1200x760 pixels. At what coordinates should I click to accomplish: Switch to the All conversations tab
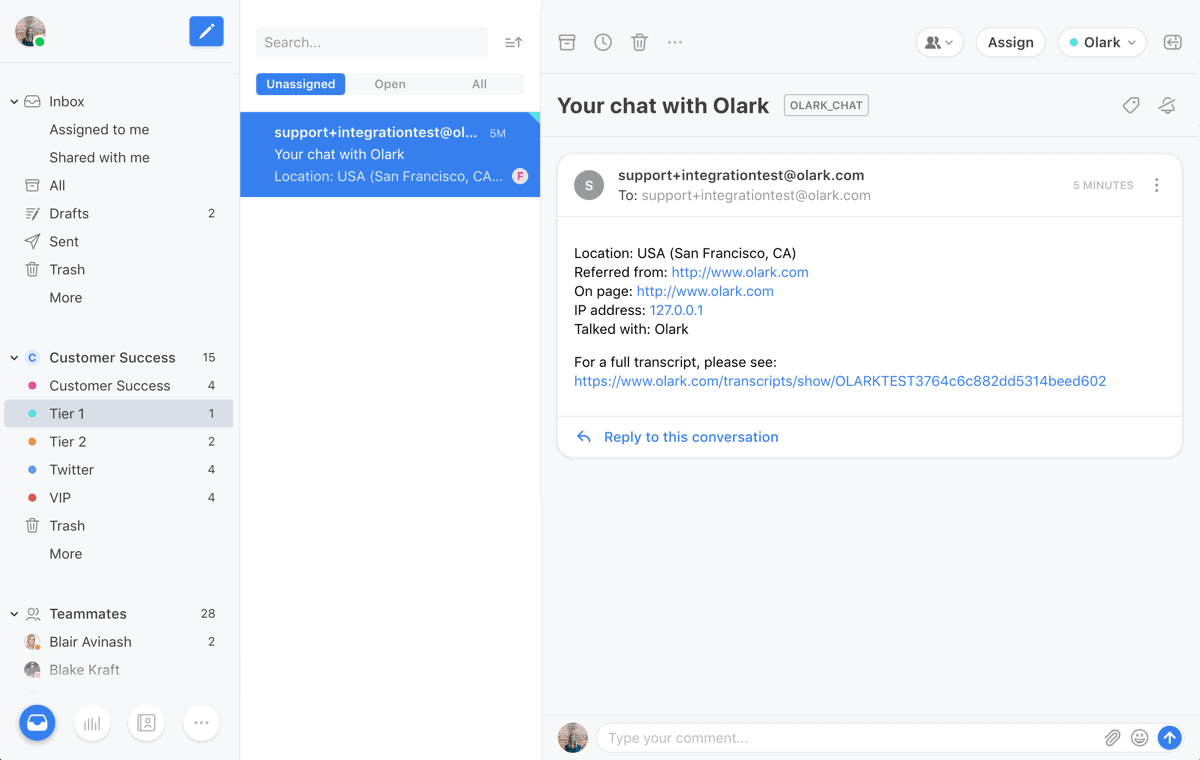(479, 84)
